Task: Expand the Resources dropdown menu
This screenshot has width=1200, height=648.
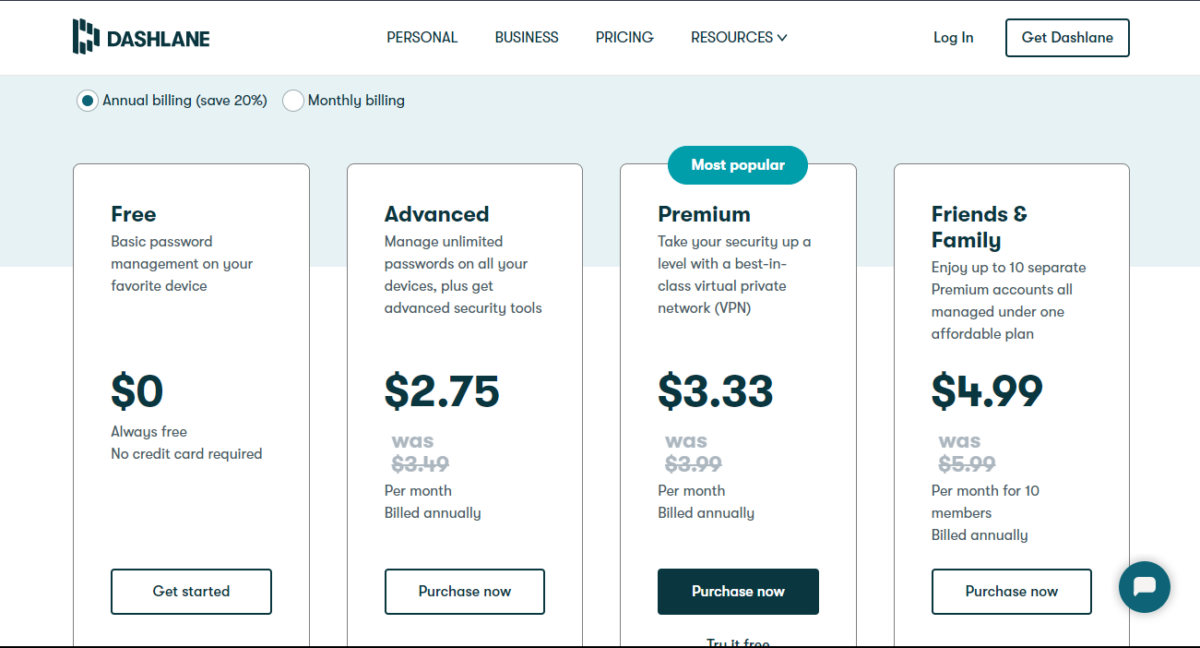Action: (x=738, y=37)
